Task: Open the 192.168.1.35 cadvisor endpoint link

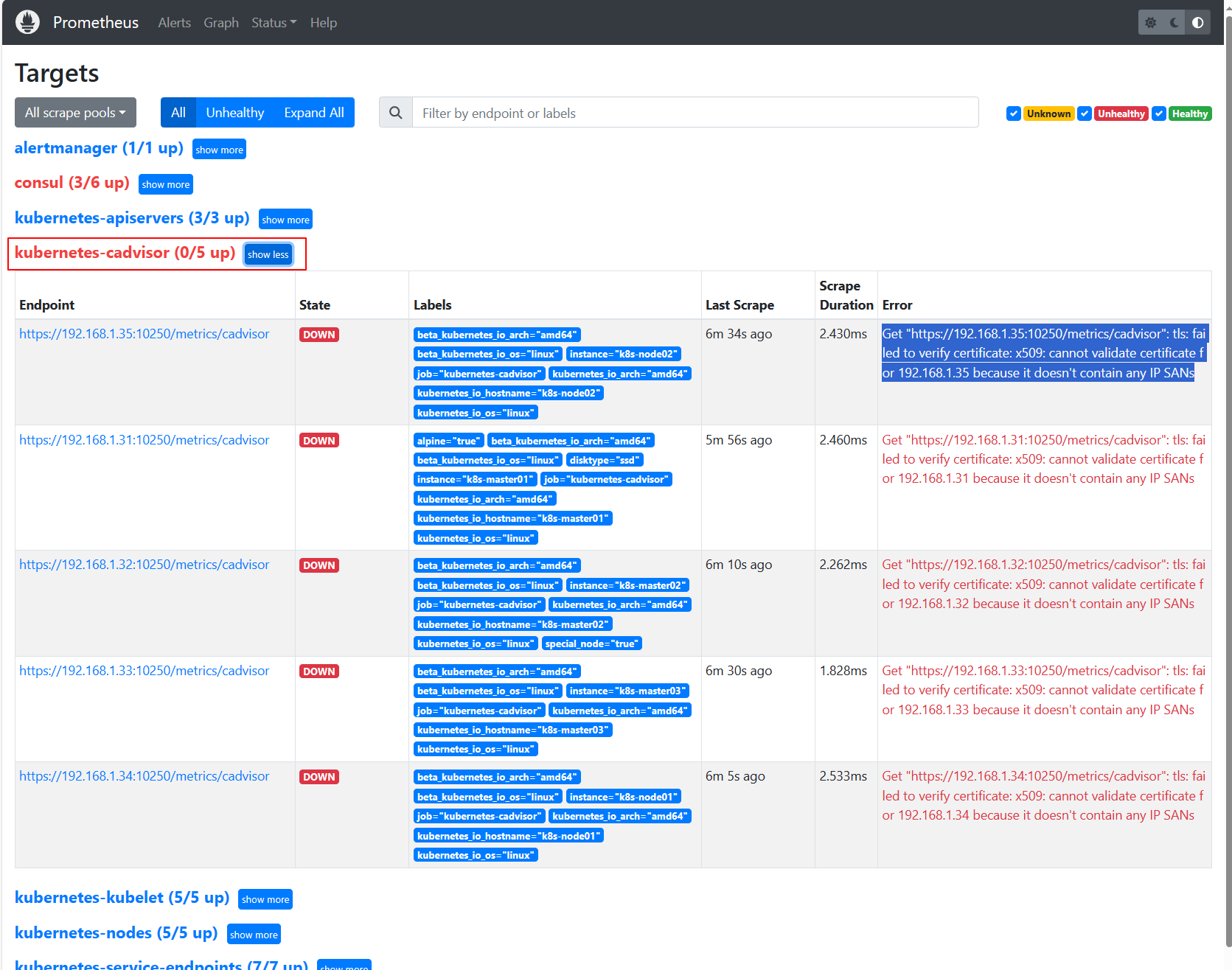Action: (145, 334)
